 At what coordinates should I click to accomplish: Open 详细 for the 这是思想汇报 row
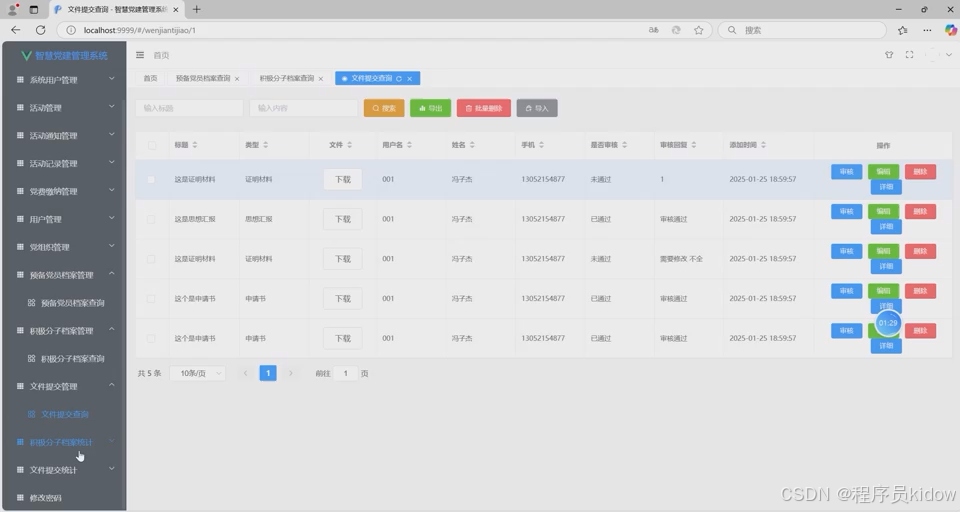click(886, 227)
